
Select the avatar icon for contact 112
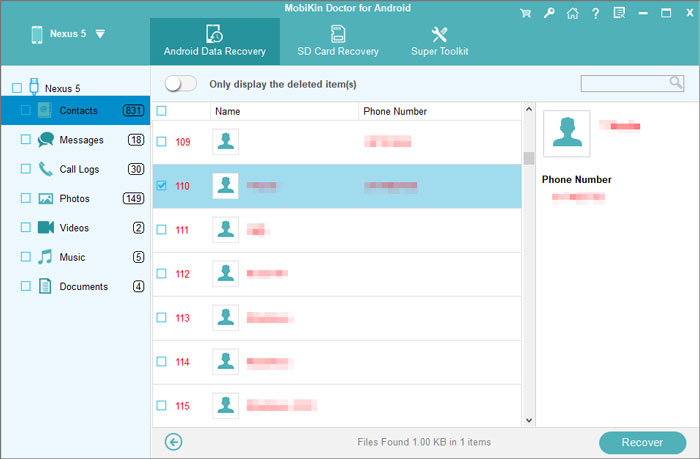pos(225,273)
